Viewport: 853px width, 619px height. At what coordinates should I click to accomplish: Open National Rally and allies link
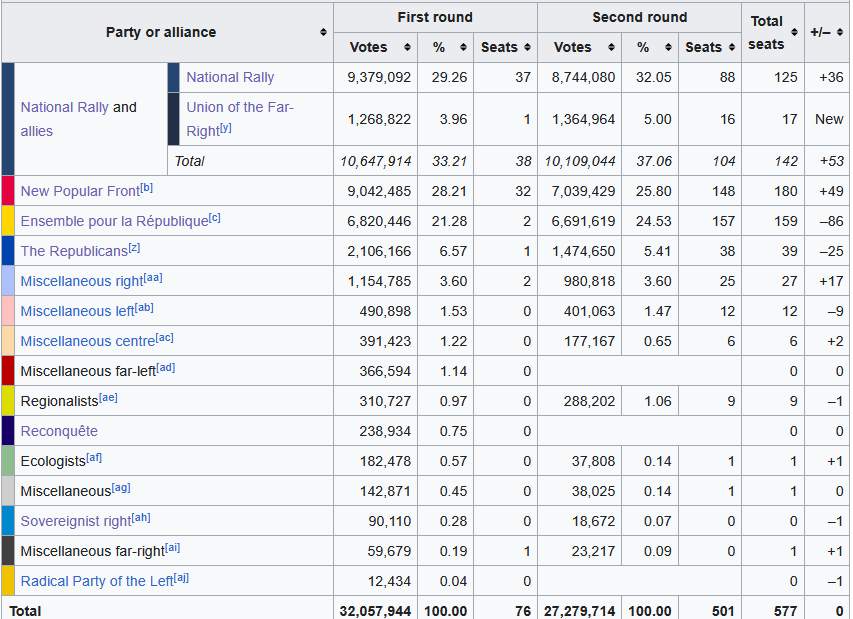click(x=64, y=107)
